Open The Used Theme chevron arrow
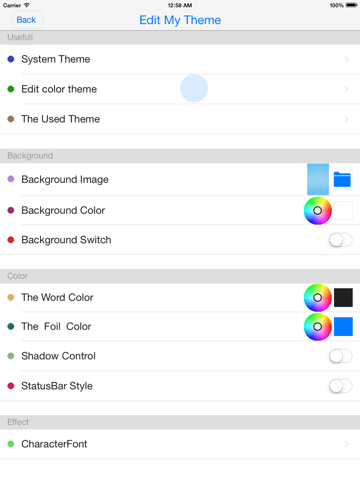 click(347, 119)
